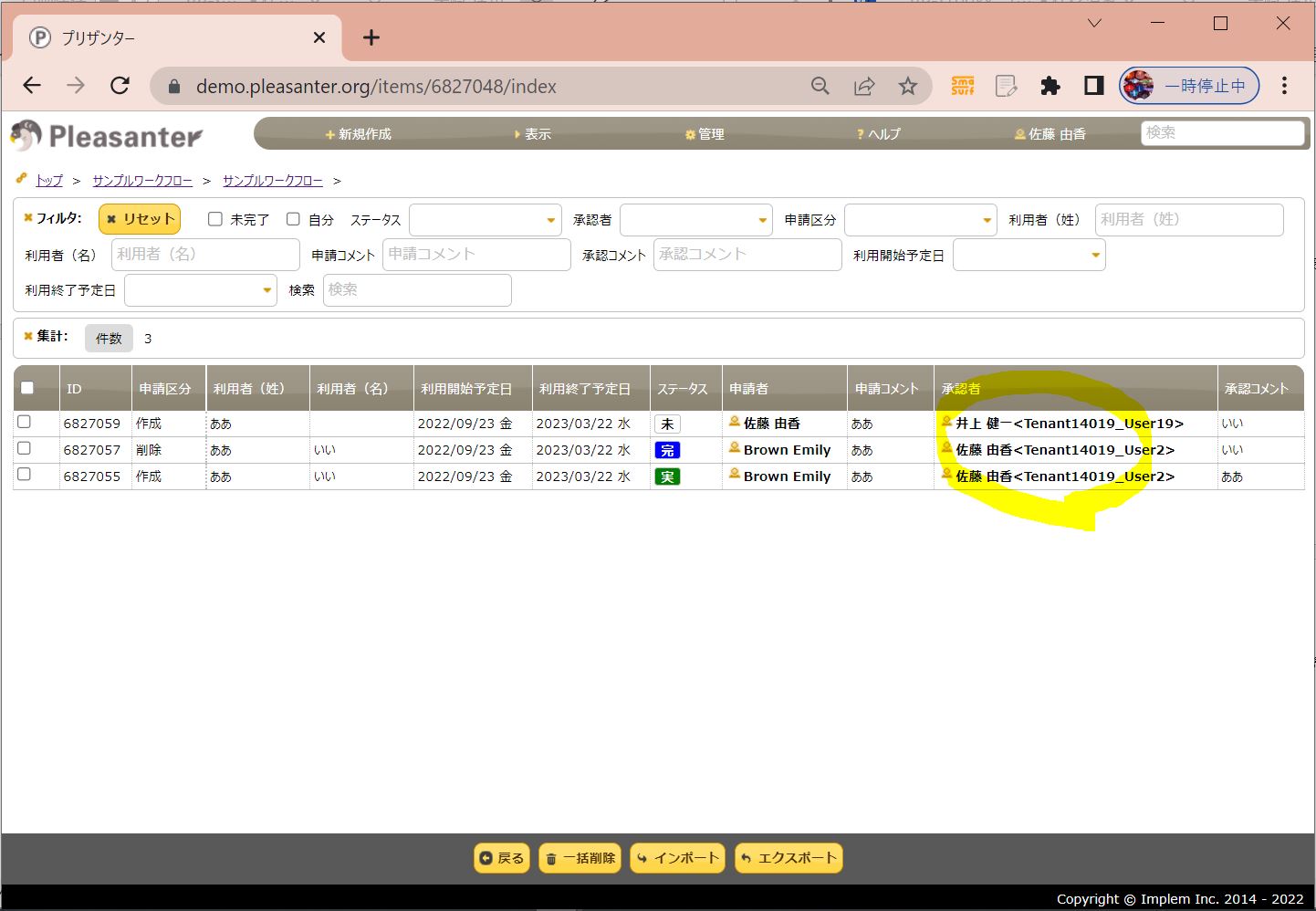Open the 新規作成 menu
The height and width of the screenshot is (911, 1316).
358,134
